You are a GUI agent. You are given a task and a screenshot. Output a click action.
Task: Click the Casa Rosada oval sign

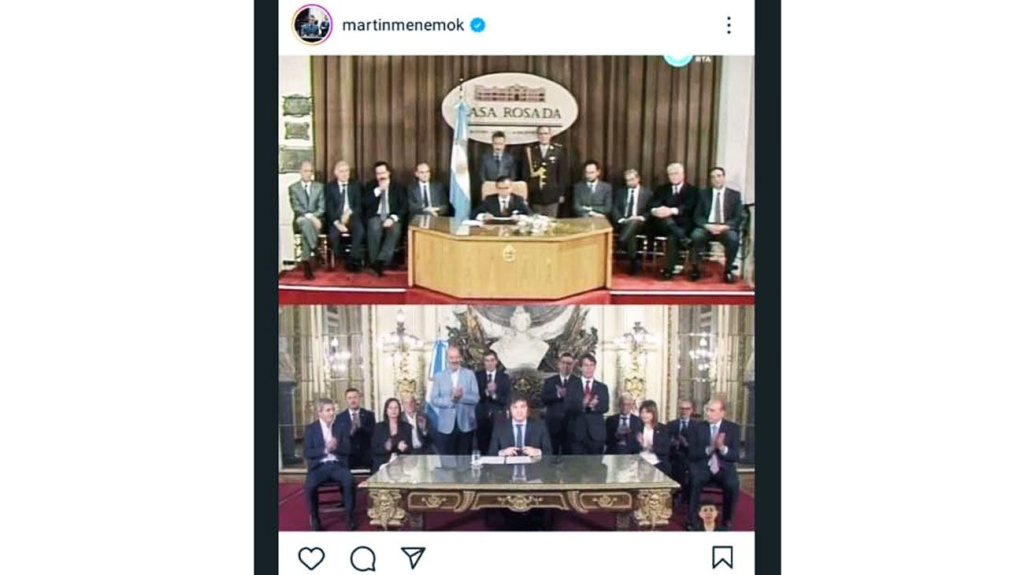pos(509,108)
